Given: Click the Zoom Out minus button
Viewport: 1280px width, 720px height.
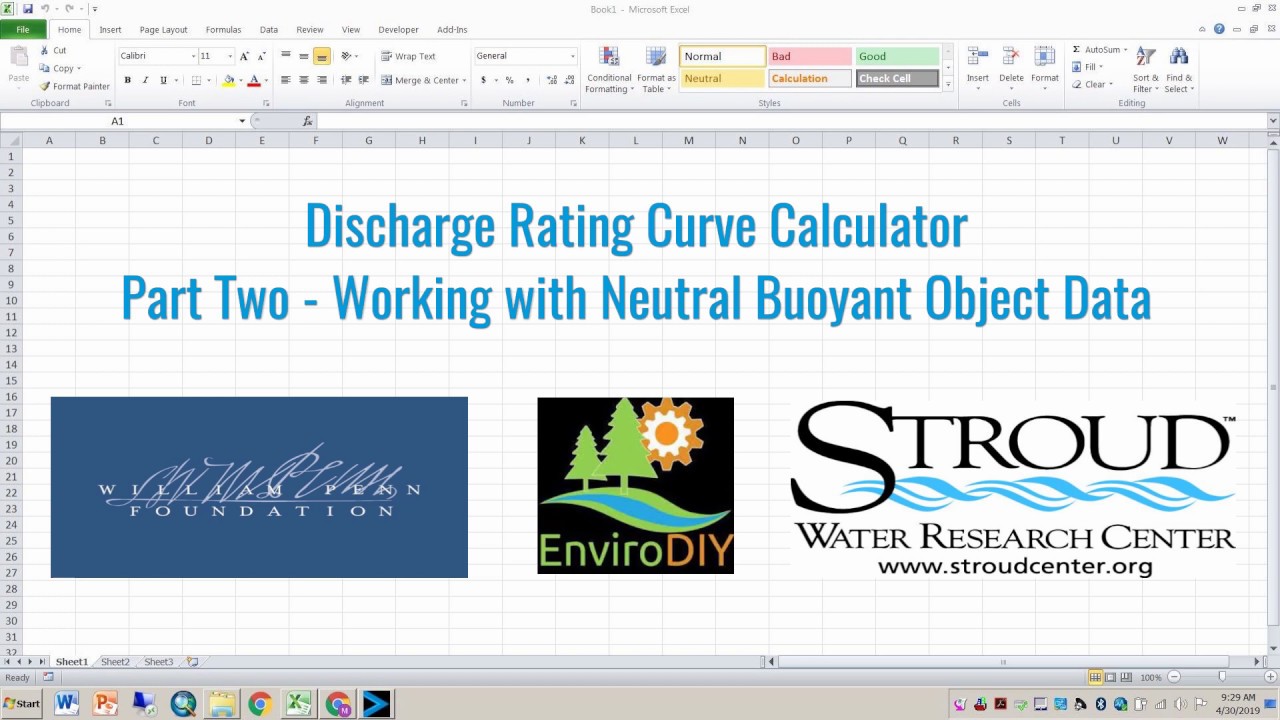Looking at the screenshot, I should coord(1174,677).
